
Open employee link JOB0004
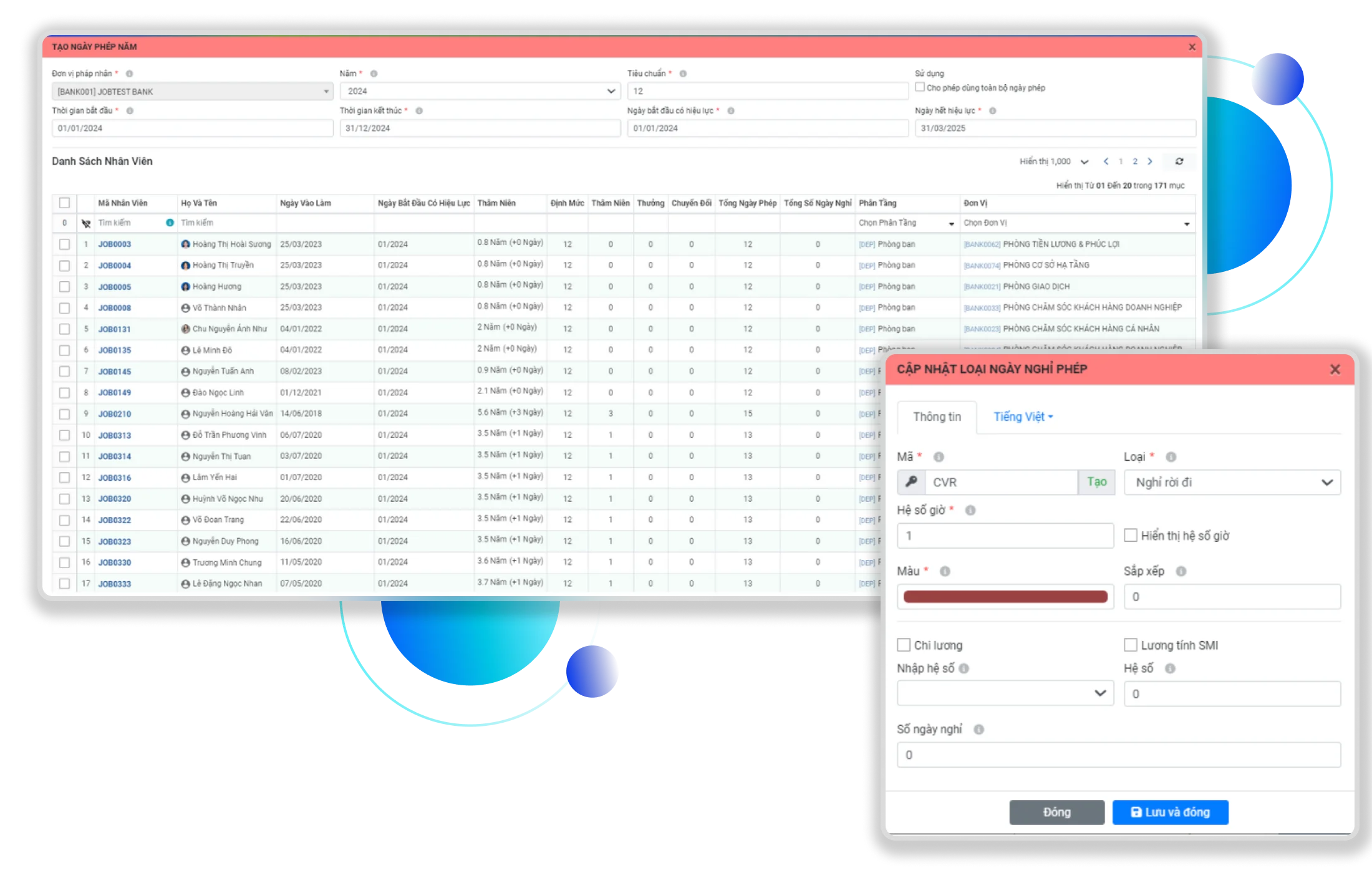115,266
